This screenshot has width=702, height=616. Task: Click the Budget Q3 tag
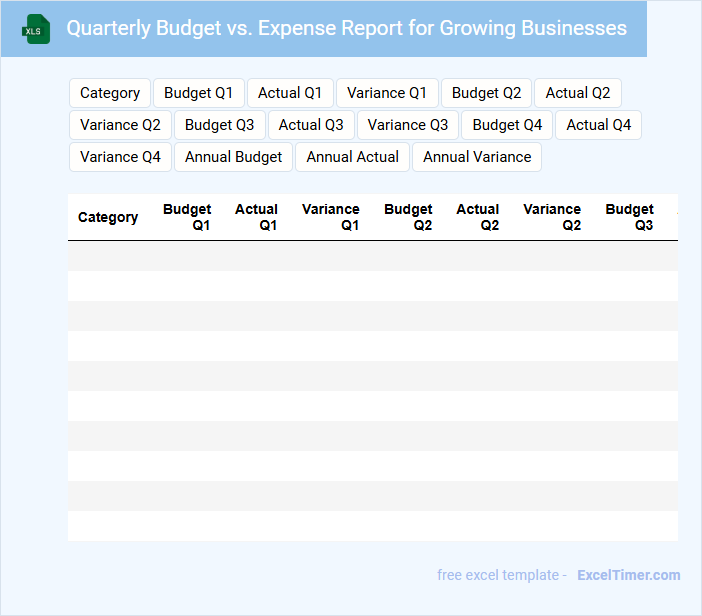(x=219, y=125)
